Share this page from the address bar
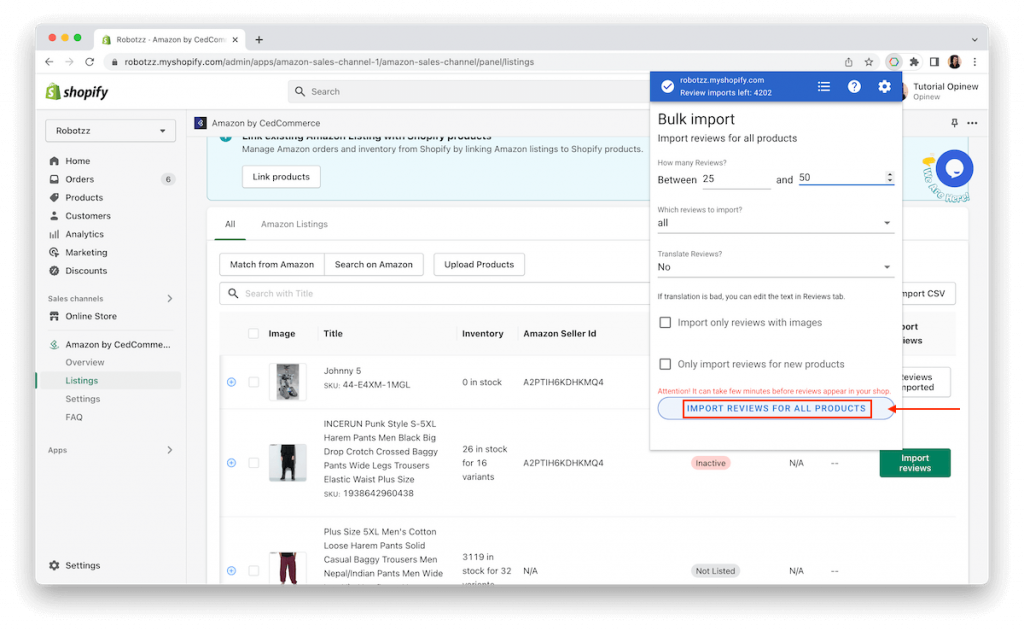 [x=848, y=61]
